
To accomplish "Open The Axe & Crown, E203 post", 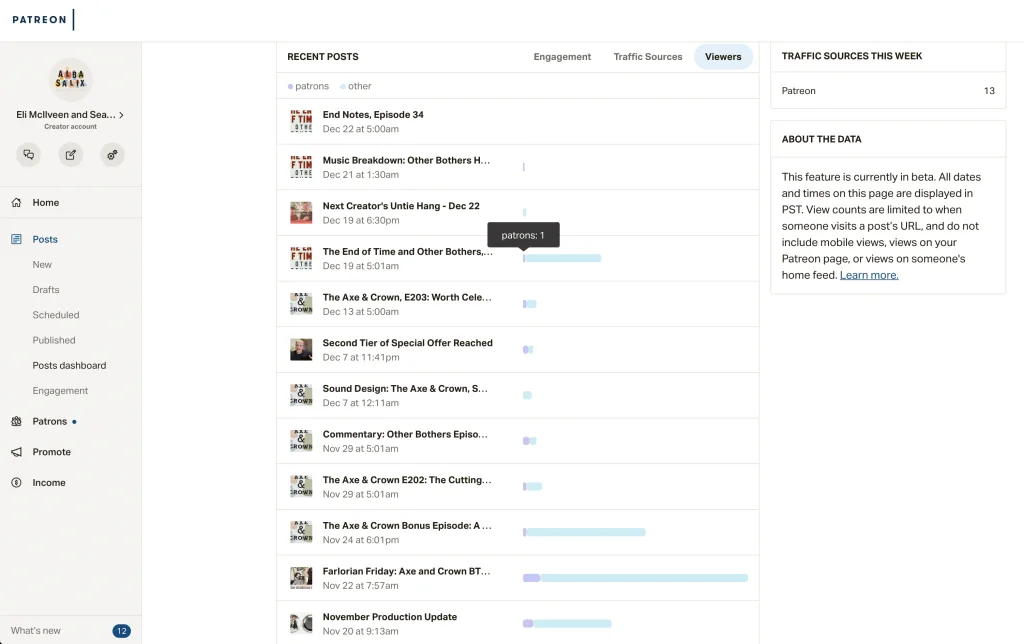I will (407, 297).
